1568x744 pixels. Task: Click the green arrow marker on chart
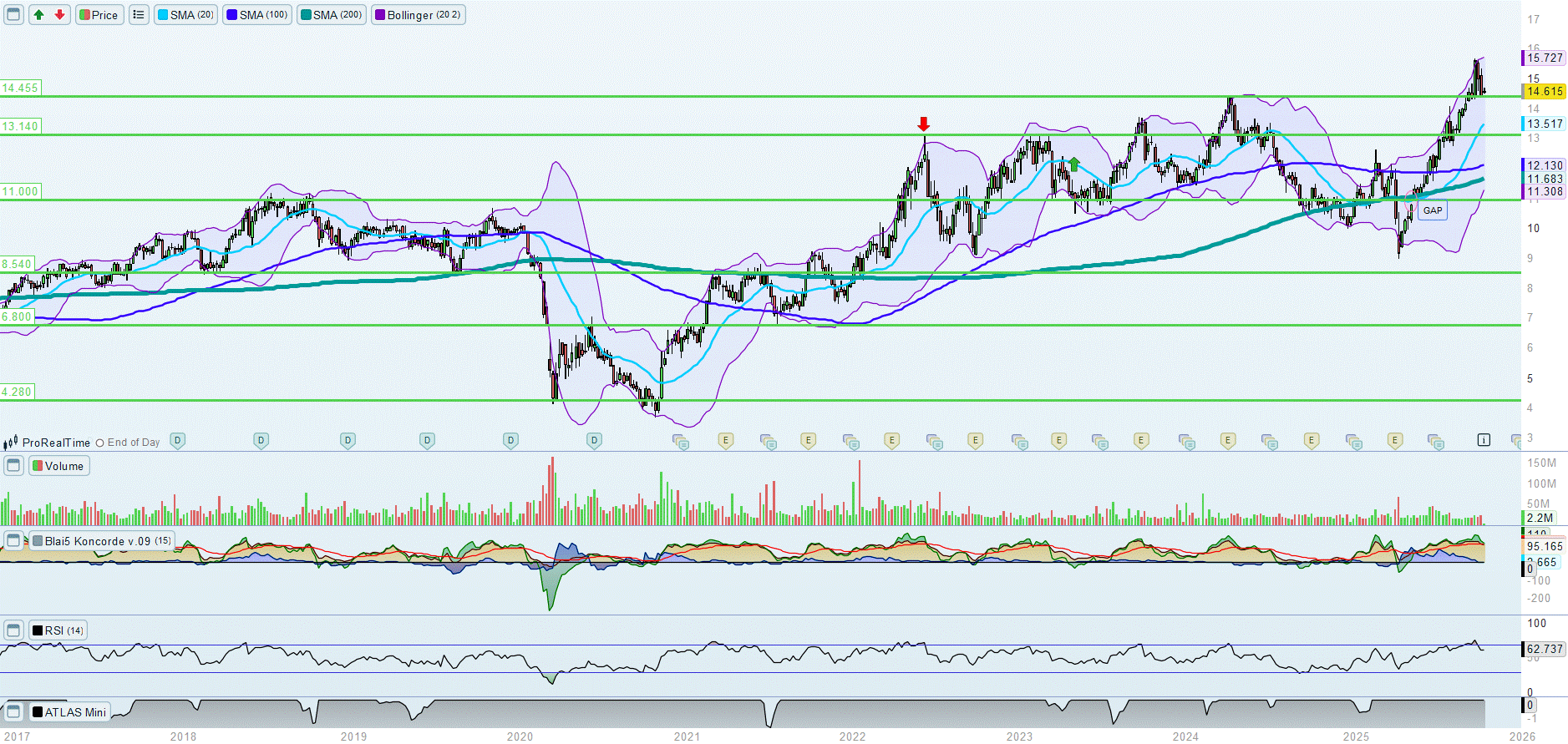pos(1074,164)
